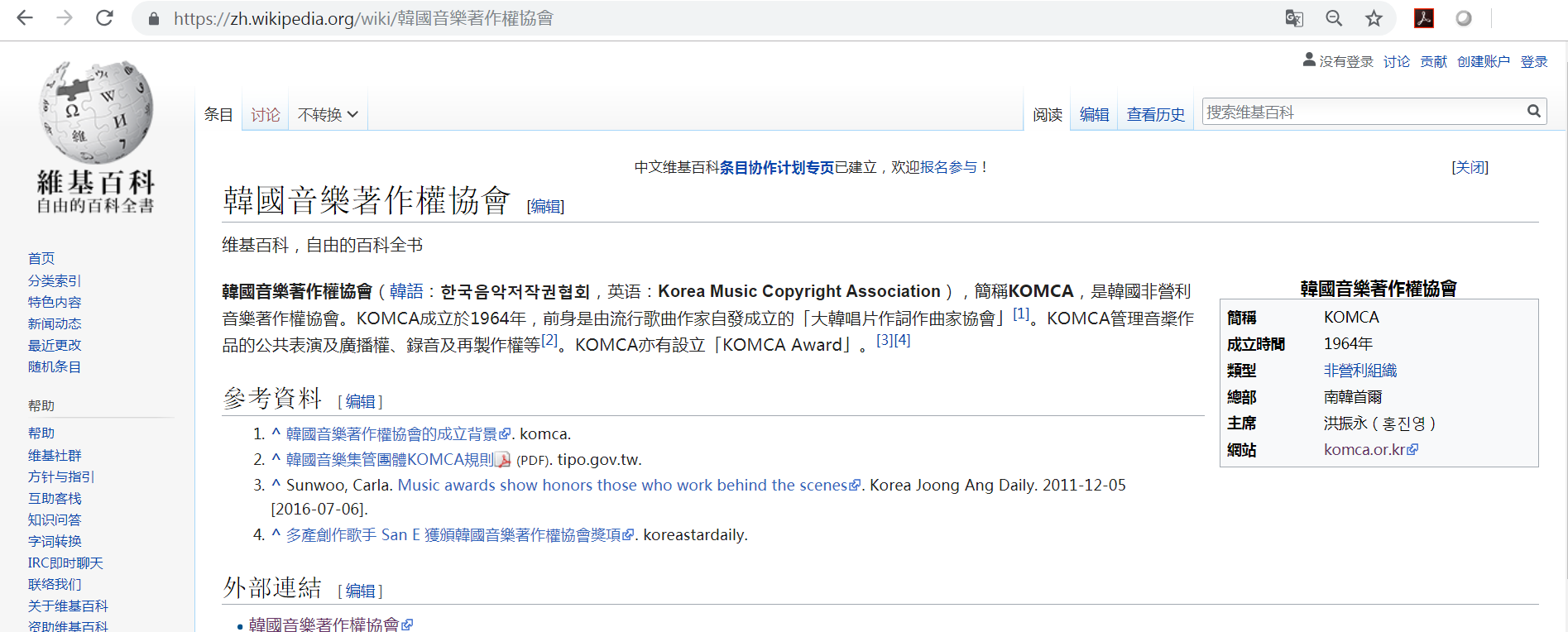The image size is (1568, 632).
Task: Switch to the 讨论 tab
Action: point(266,114)
